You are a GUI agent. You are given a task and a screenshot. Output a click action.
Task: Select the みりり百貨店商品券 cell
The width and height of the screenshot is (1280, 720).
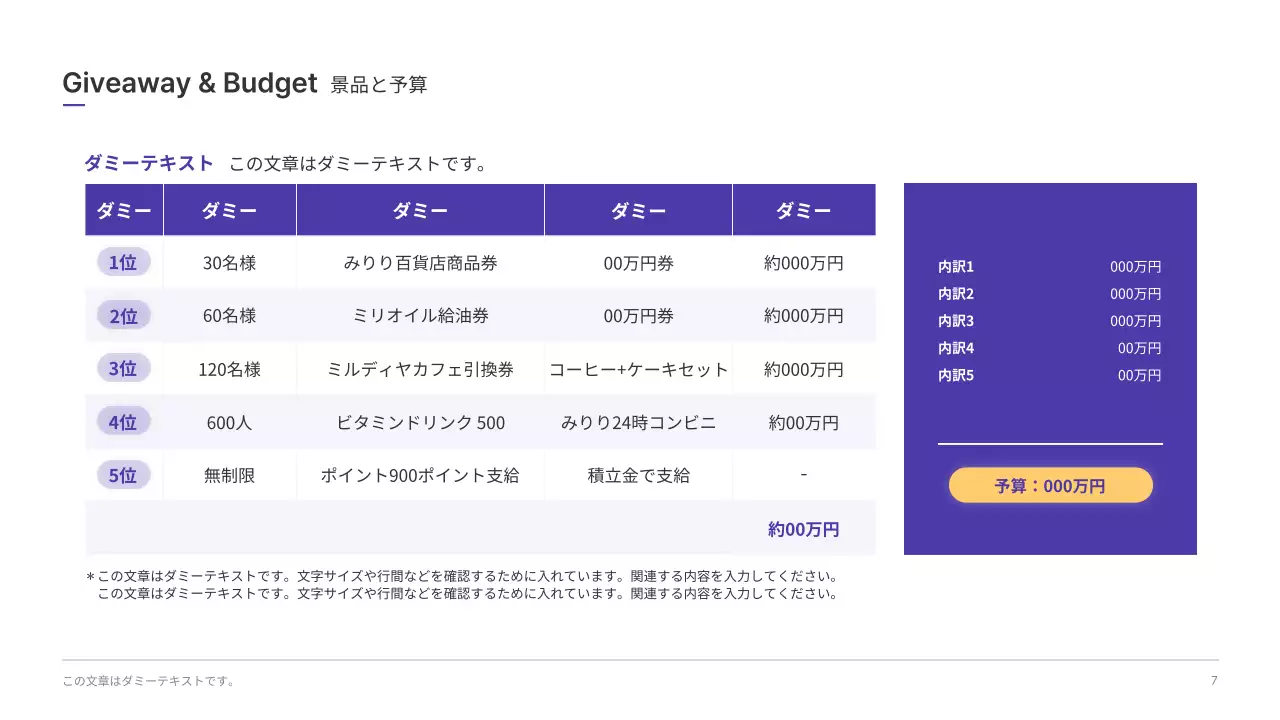tap(420, 264)
